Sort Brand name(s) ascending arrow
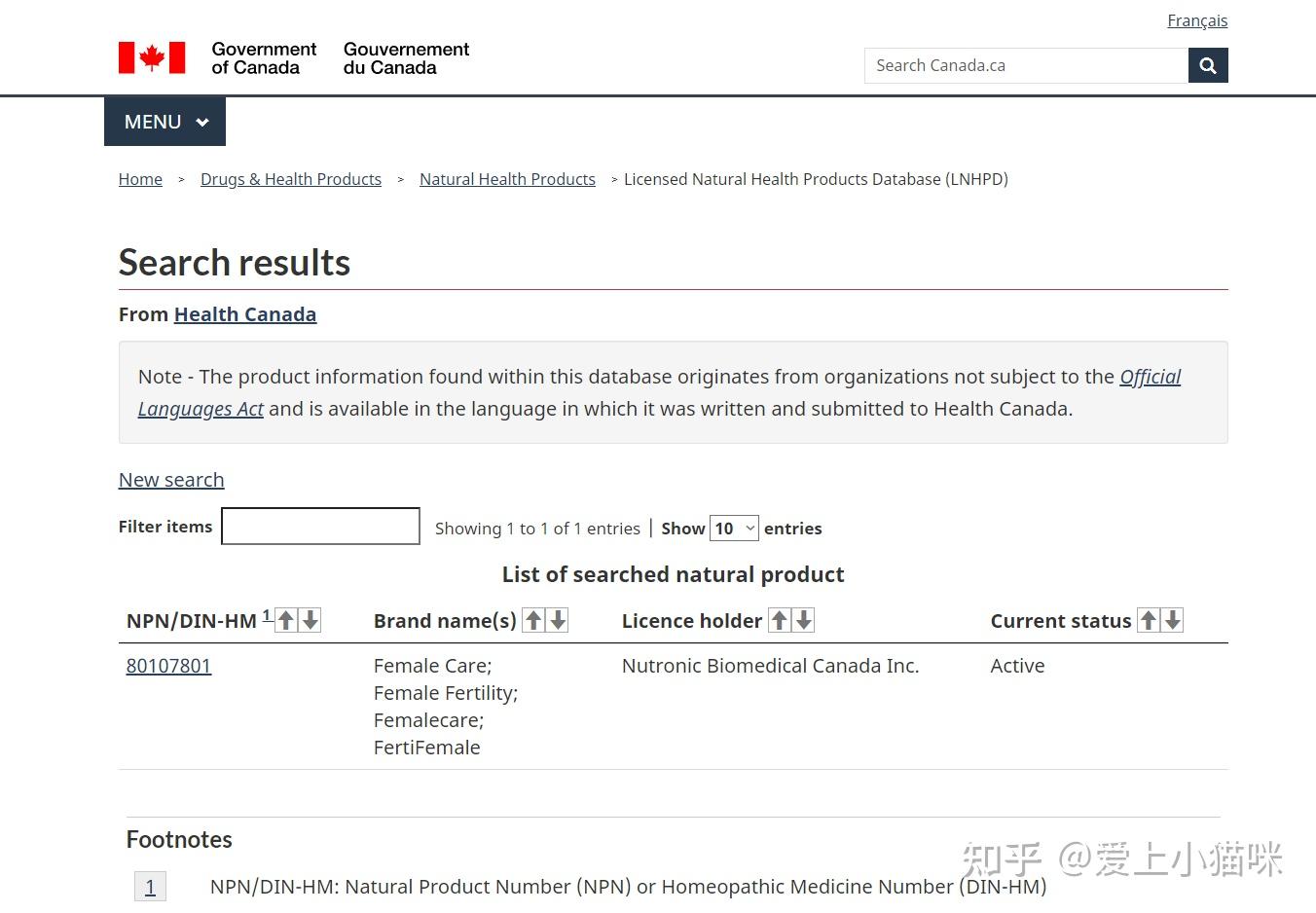 click(x=533, y=620)
